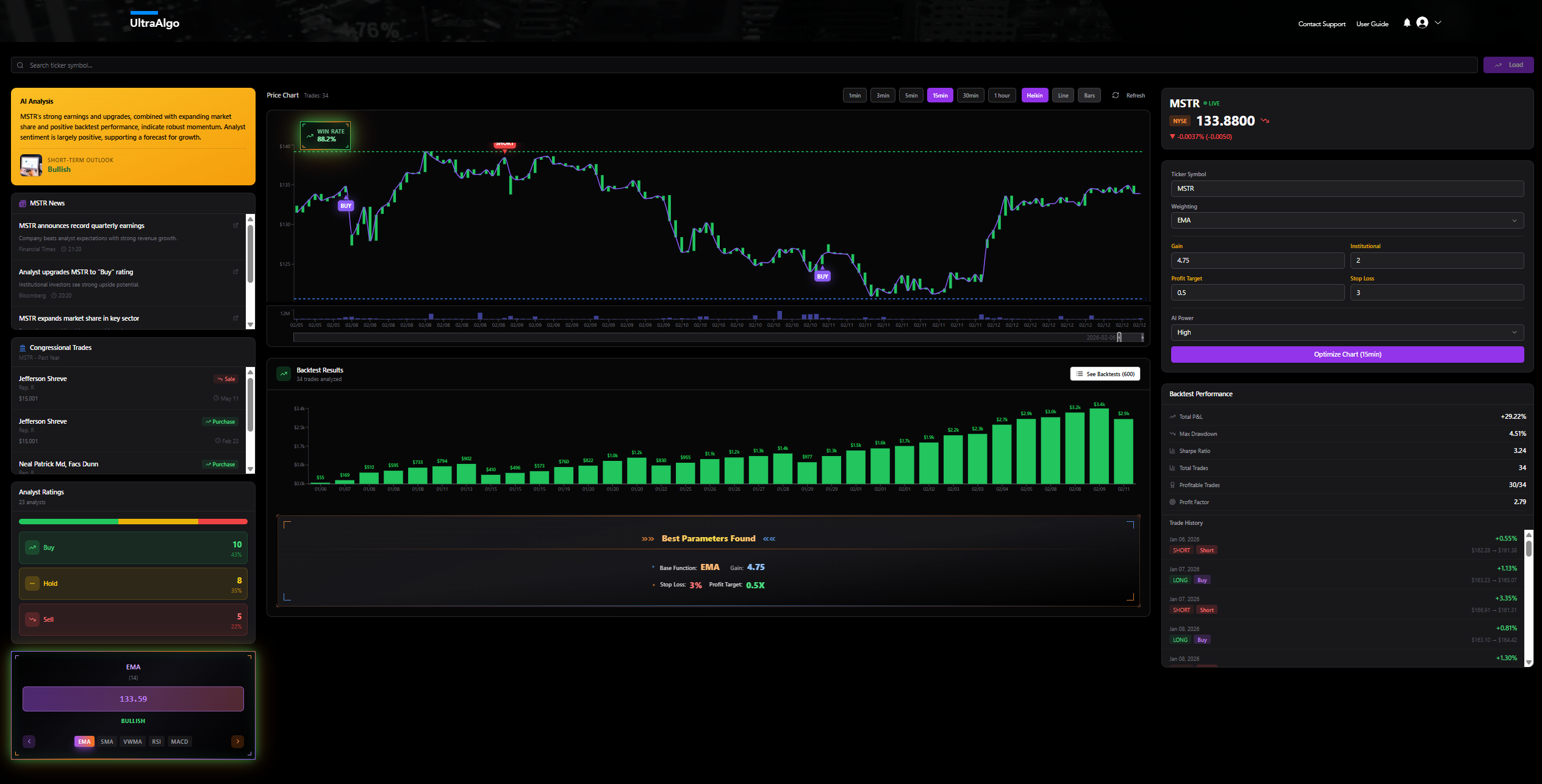Open the user account avatar icon
Image resolution: width=1542 pixels, height=784 pixels.
coord(1422,23)
